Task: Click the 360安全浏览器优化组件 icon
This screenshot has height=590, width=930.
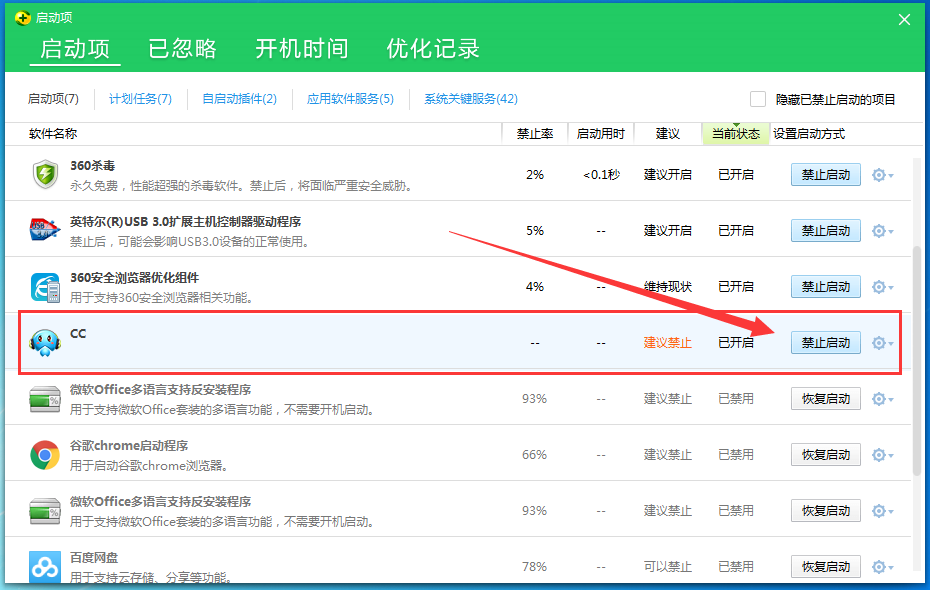Action: (45, 286)
